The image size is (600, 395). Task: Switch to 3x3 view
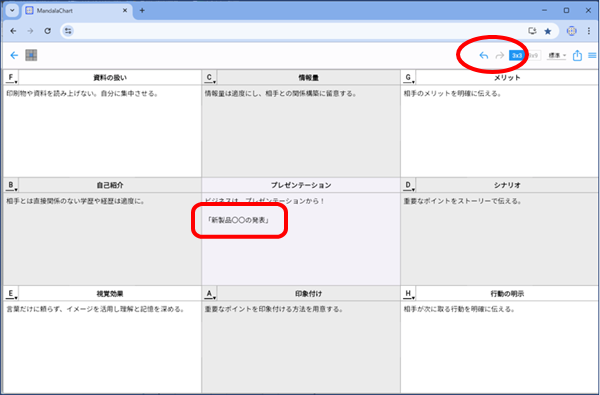click(517, 55)
